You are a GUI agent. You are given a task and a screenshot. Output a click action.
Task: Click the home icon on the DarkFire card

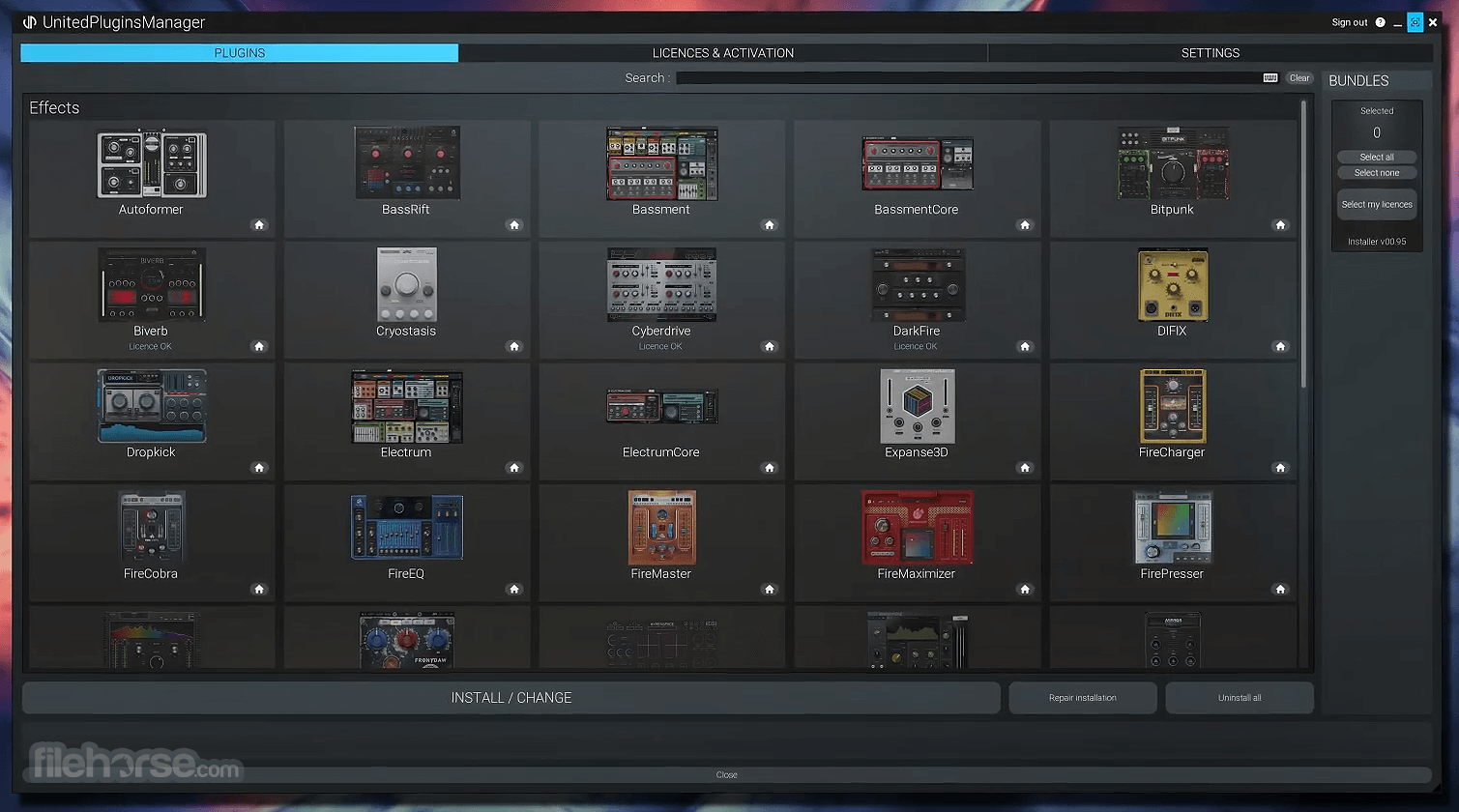pyautogui.click(x=1025, y=346)
